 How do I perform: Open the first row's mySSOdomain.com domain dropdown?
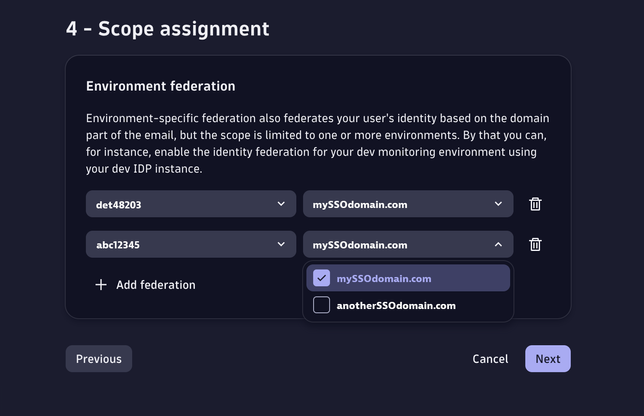click(x=400, y=204)
